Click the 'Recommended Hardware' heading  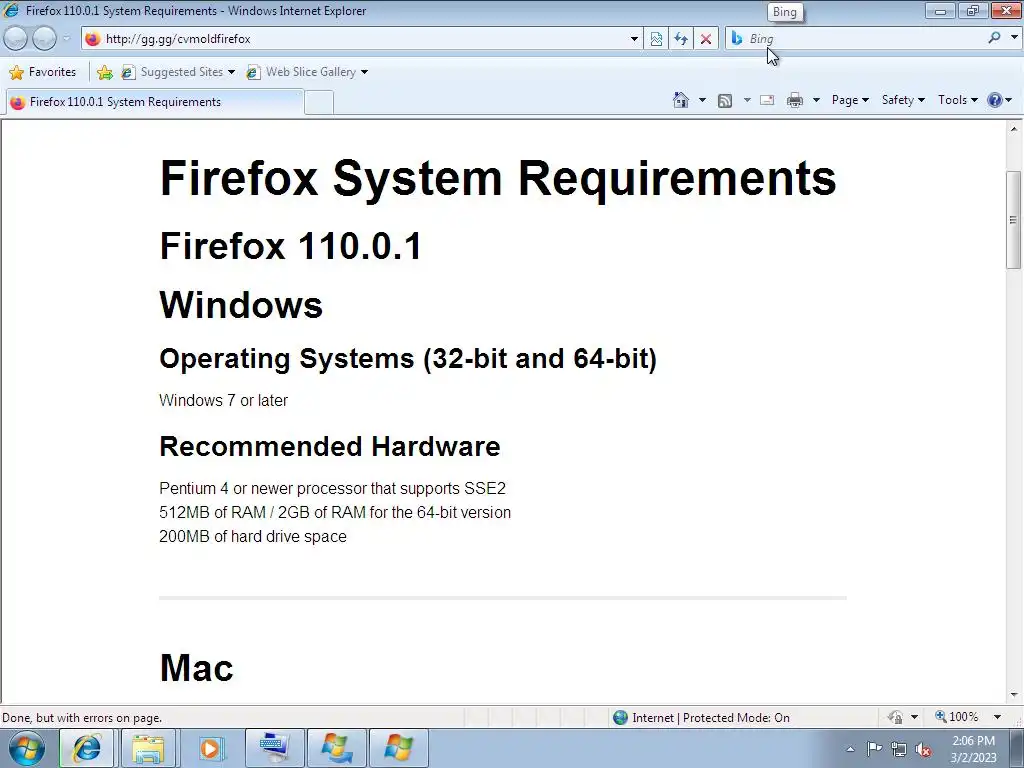click(330, 447)
